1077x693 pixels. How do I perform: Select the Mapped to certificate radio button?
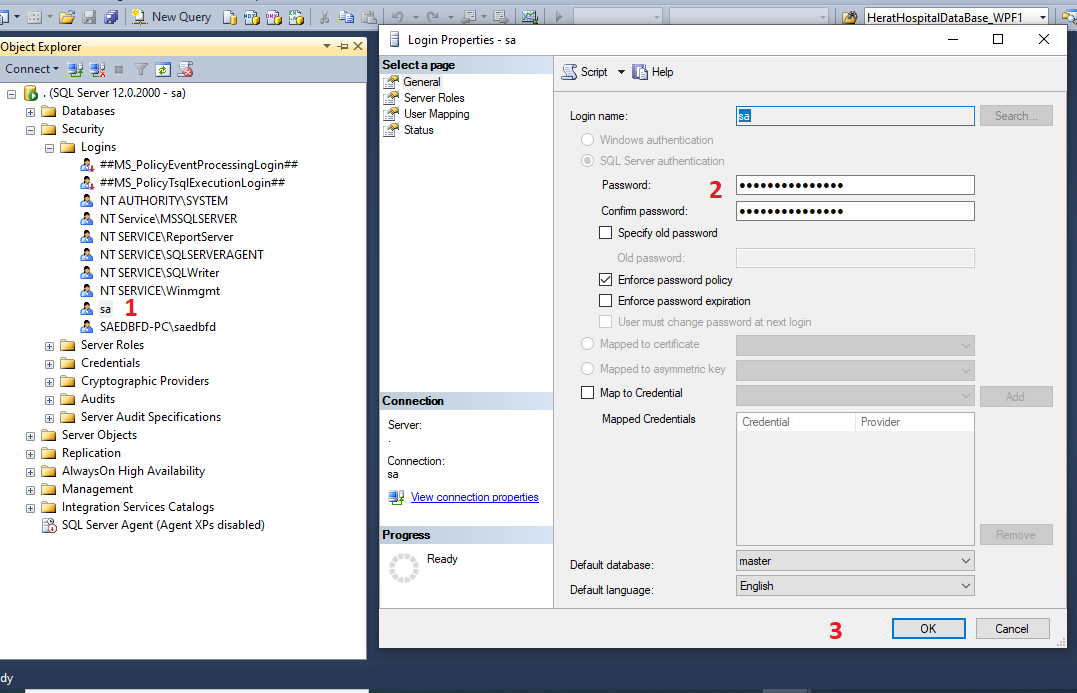[x=587, y=344]
